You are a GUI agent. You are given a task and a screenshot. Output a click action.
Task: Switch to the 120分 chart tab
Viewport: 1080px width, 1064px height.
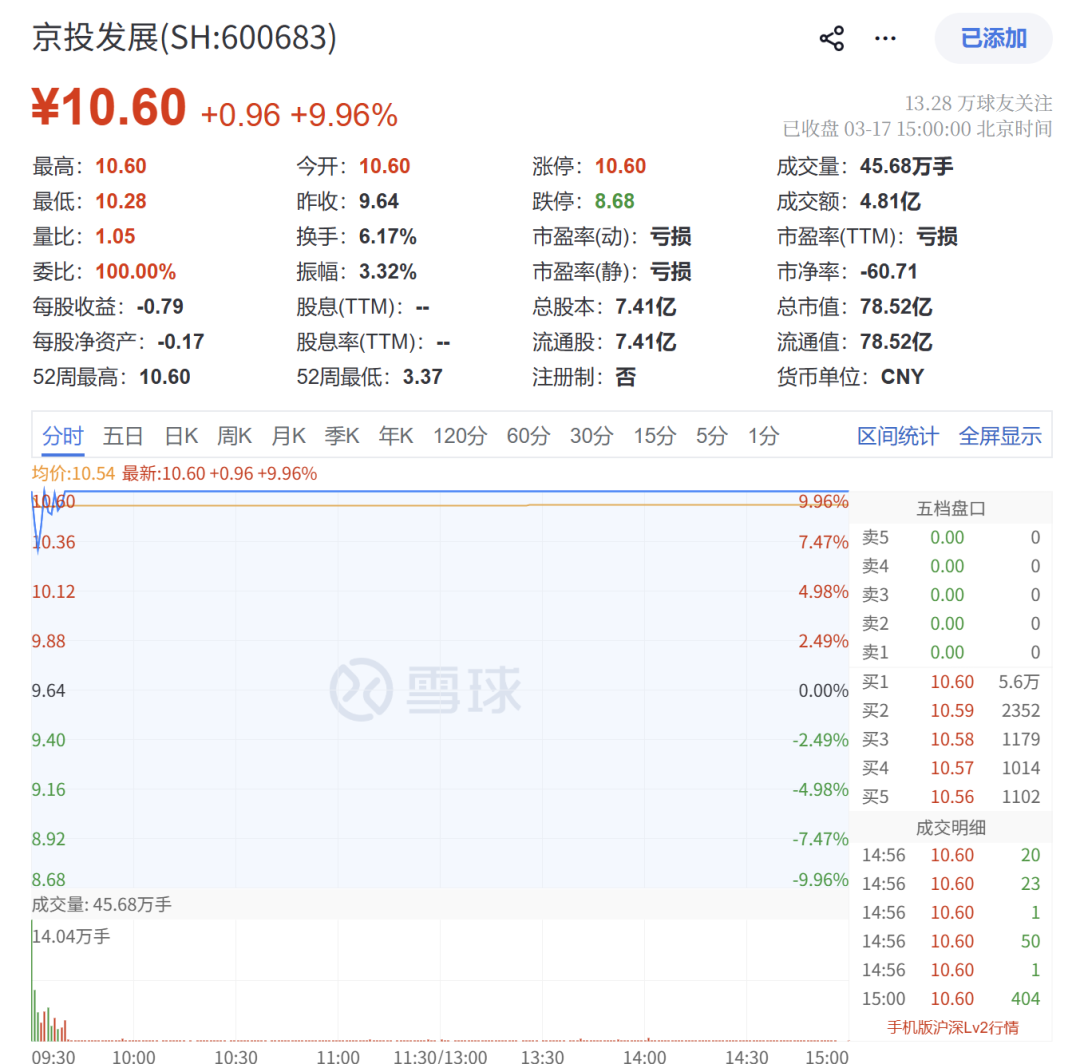460,436
